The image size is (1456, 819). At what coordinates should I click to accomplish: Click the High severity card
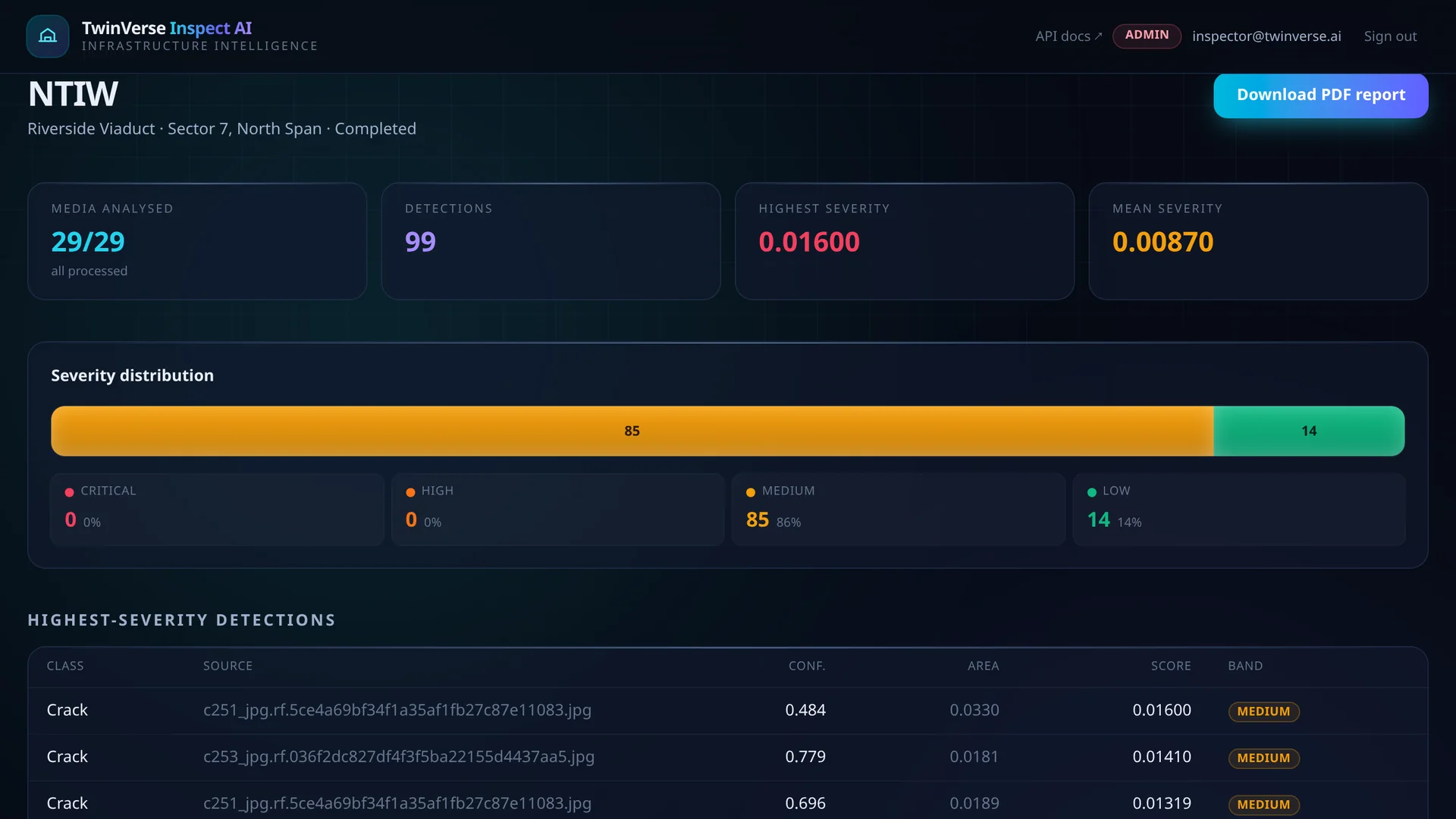(x=557, y=510)
